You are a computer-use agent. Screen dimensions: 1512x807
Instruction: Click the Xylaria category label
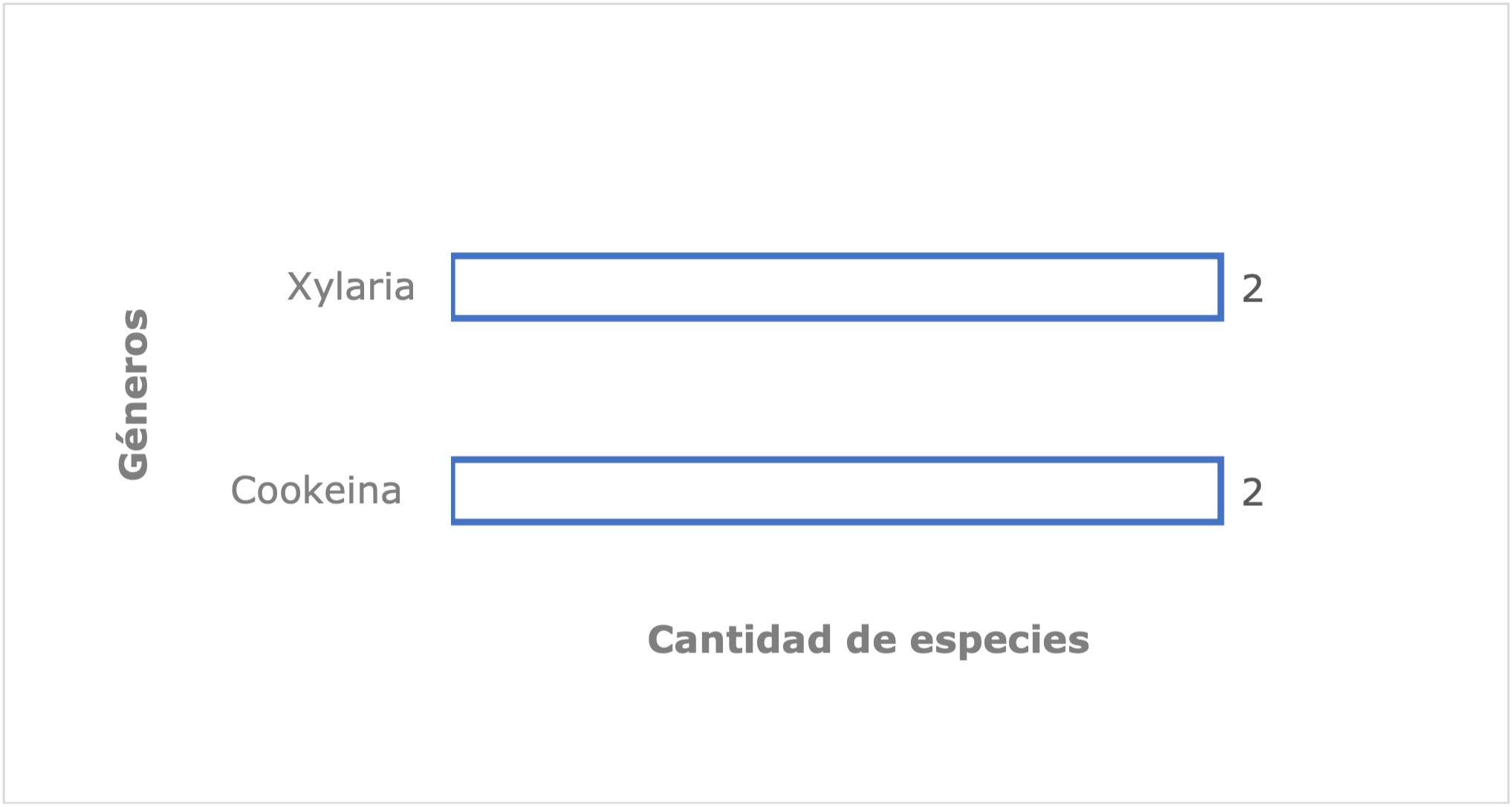351,288
